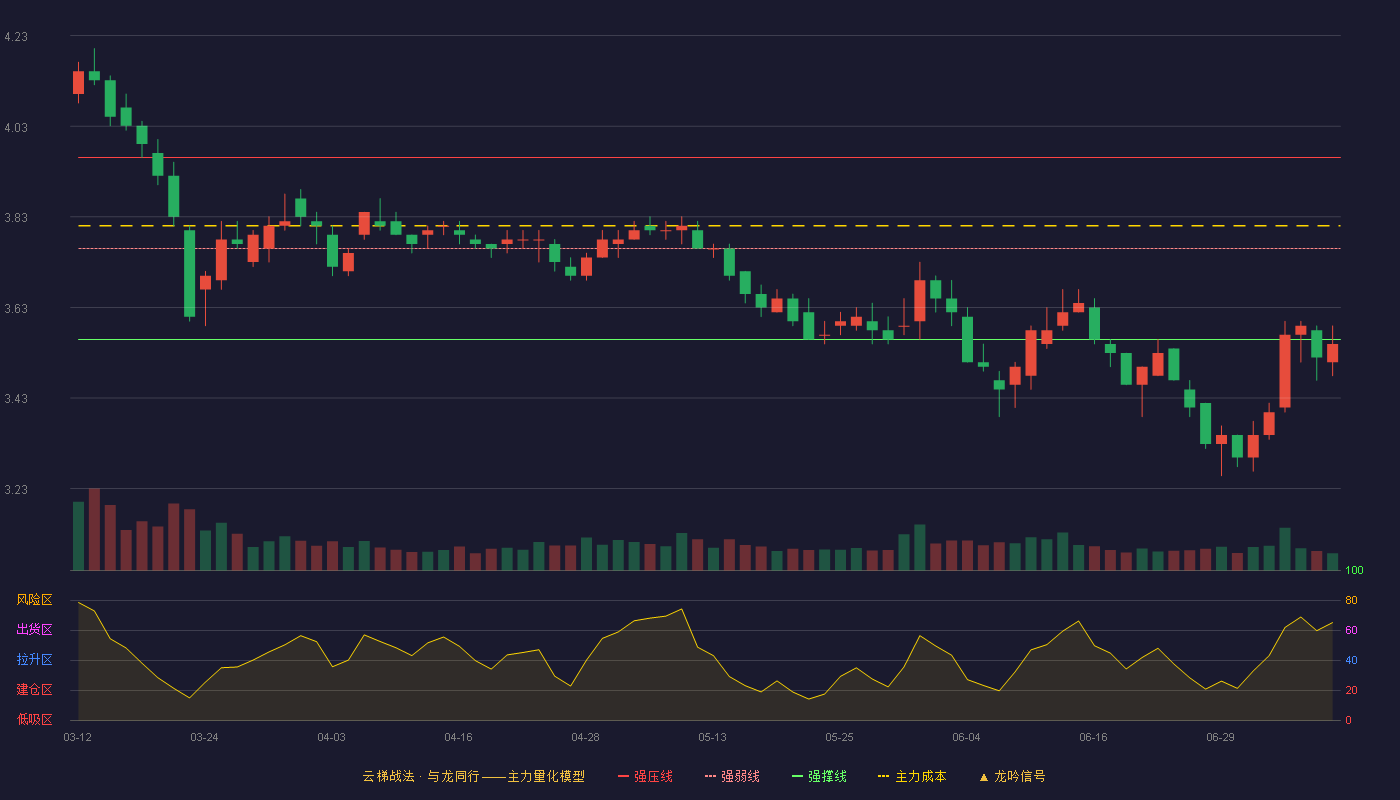
Task: Select the first red candlestick above 03-12
Action: tap(78, 82)
